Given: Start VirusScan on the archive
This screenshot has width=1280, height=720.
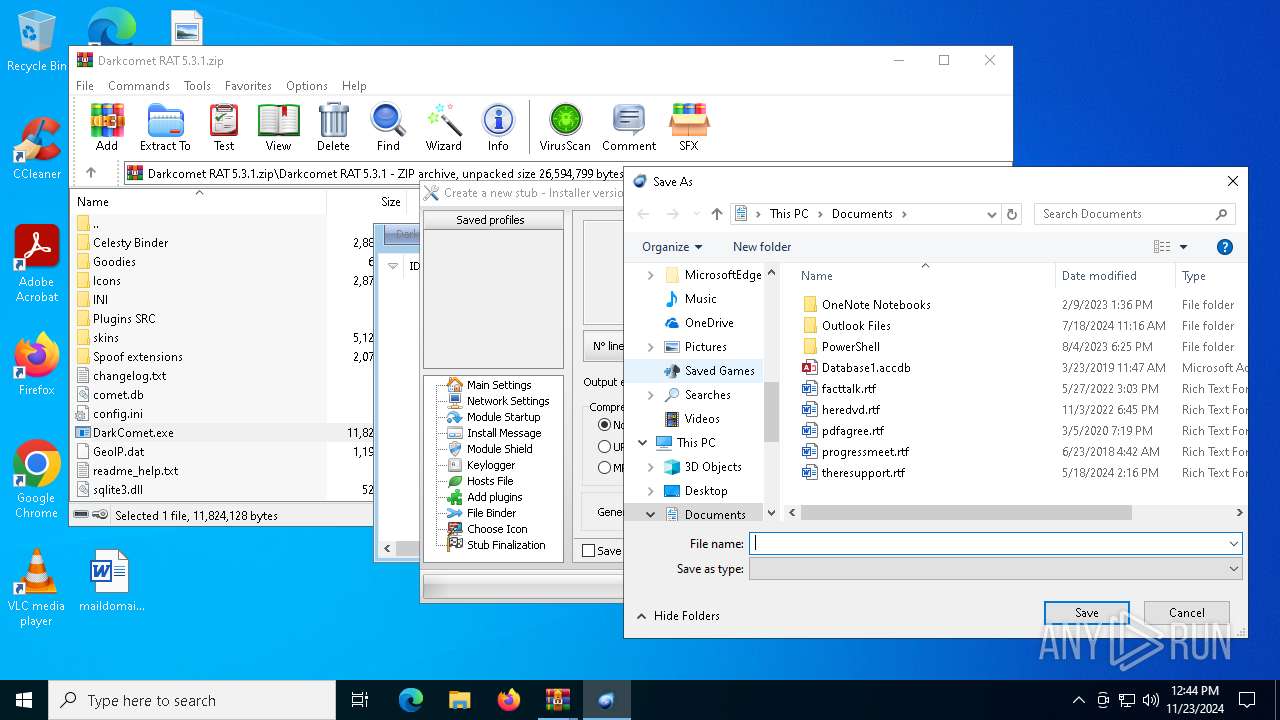Looking at the screenshot, I should coord(565,127).
